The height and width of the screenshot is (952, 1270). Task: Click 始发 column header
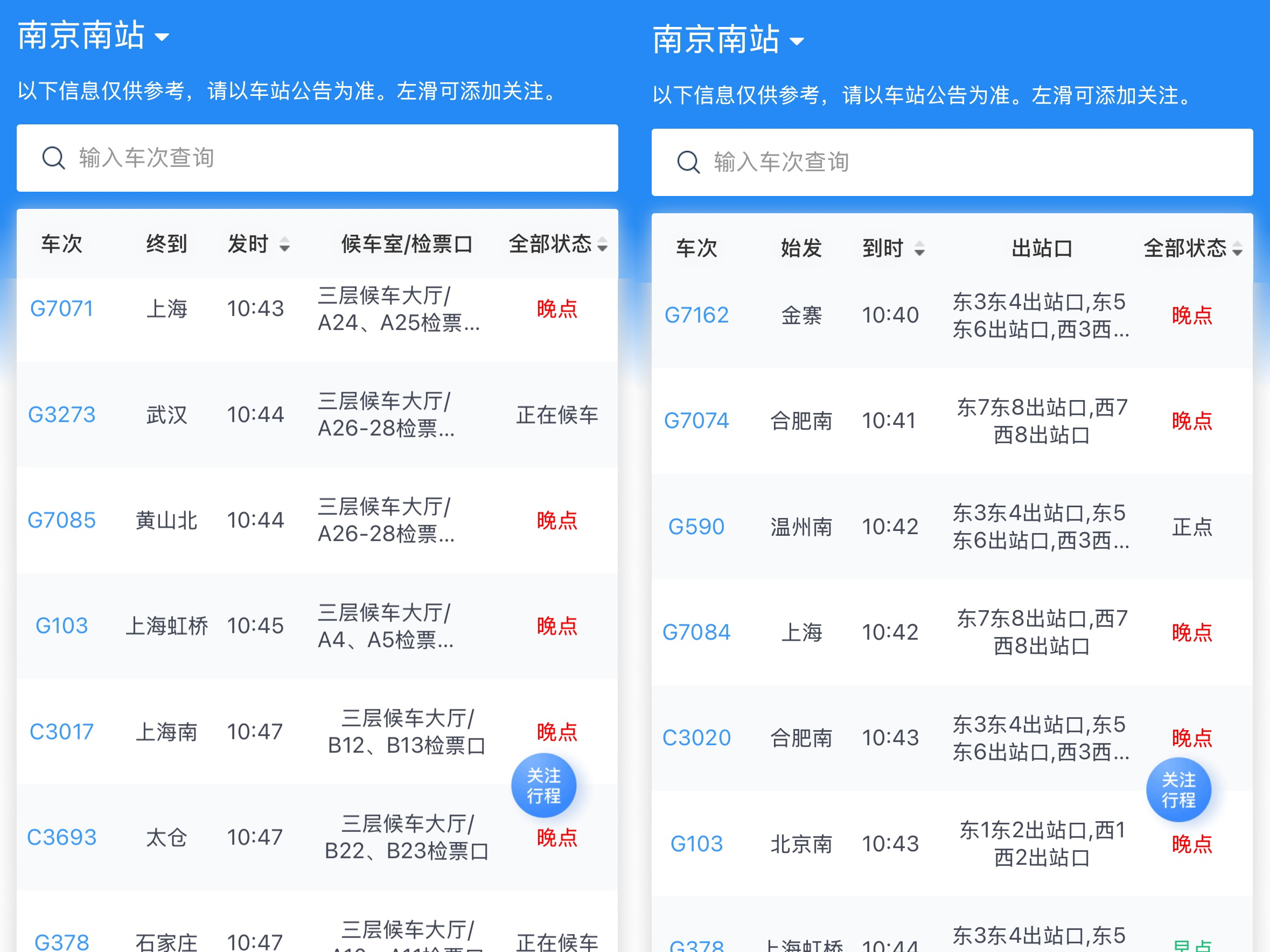coord(801,248)
